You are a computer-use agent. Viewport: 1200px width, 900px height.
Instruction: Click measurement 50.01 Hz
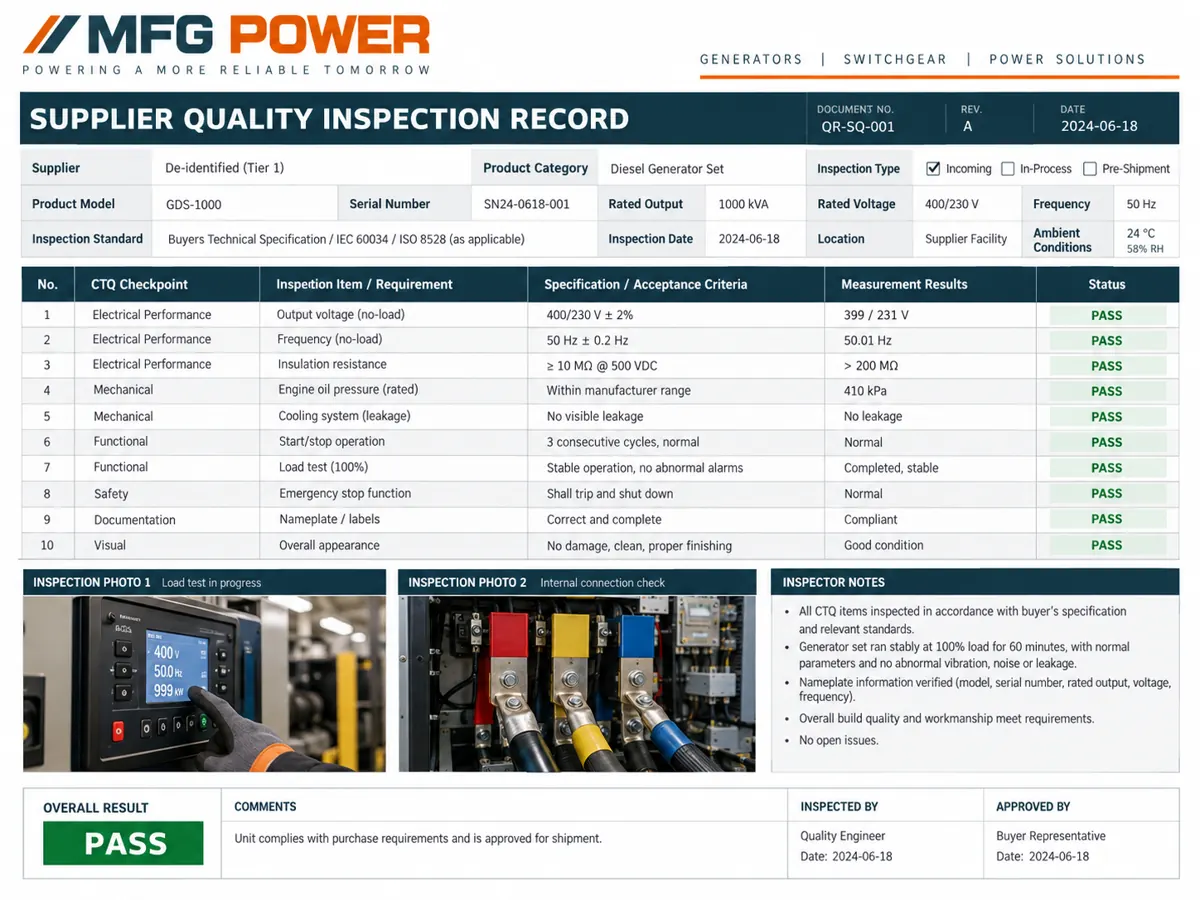point(869,340)
